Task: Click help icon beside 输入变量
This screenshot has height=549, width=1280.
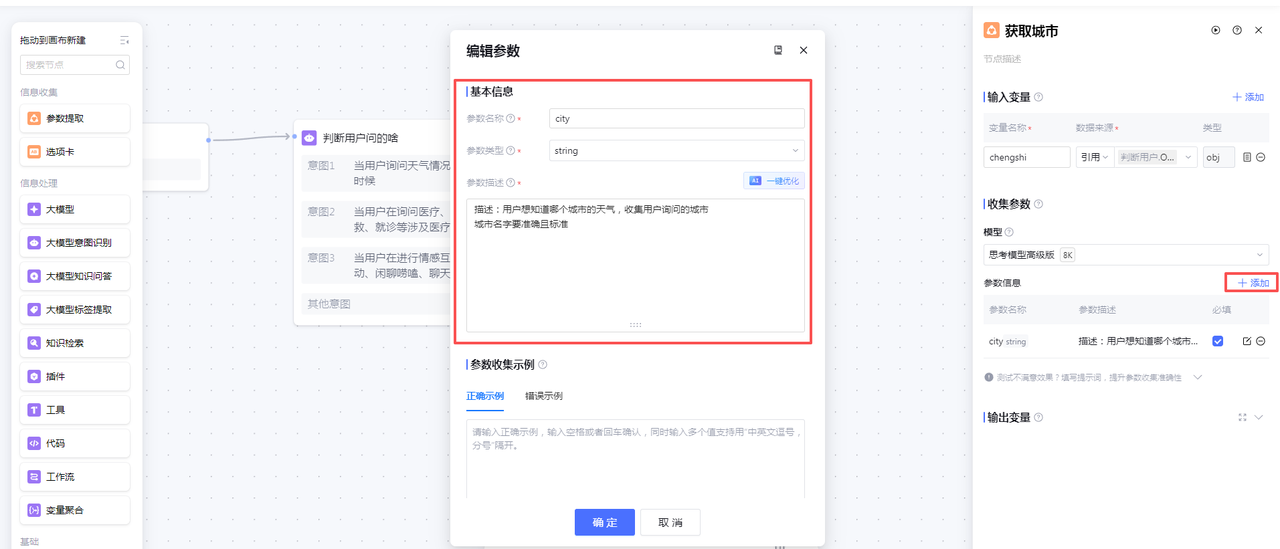Action: pyautogui.click(x=1038, y=97)
